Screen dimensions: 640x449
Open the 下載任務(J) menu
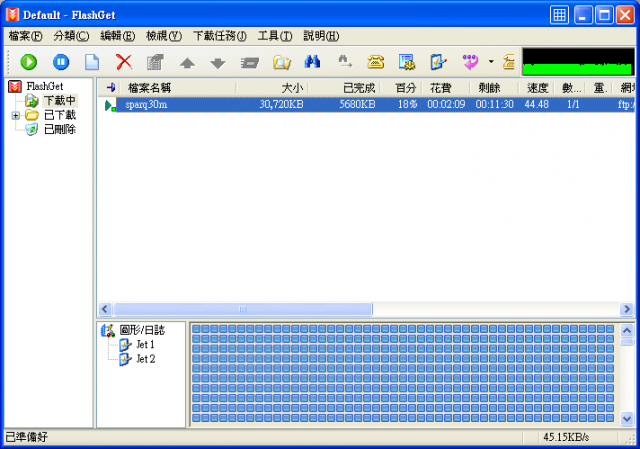pyautogui.click(x=220, y=36)
